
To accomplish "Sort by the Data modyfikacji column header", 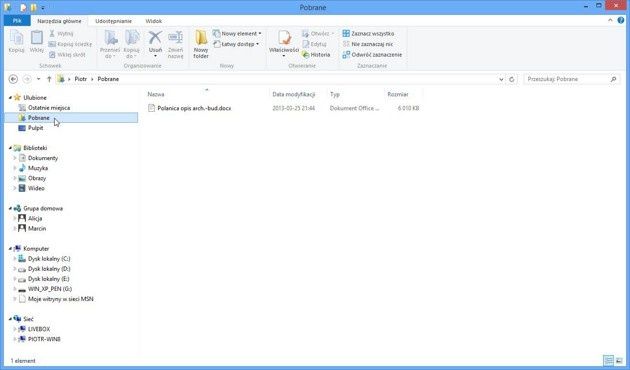I will 294,94.
